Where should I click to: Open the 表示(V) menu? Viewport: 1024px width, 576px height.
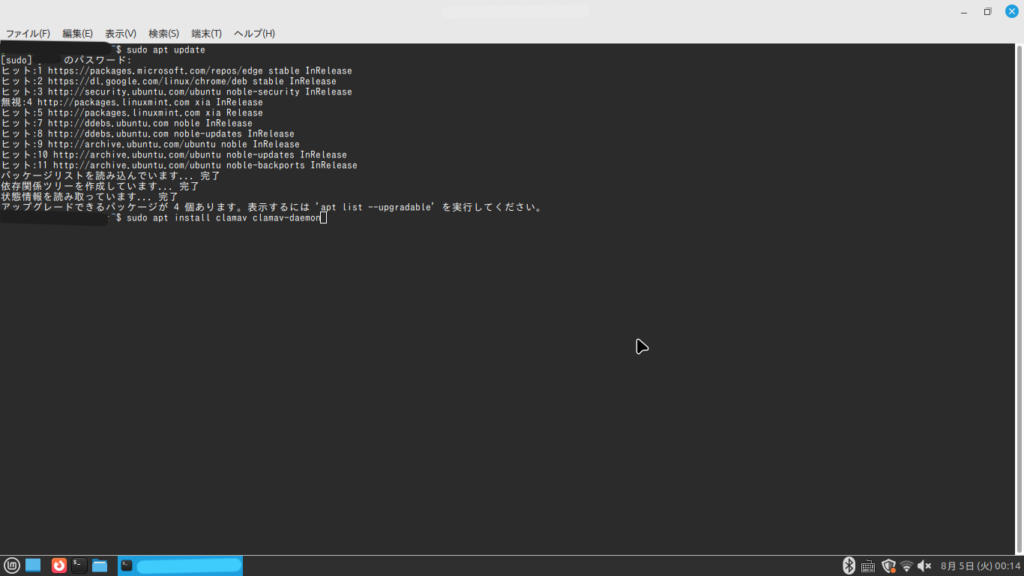120,34
